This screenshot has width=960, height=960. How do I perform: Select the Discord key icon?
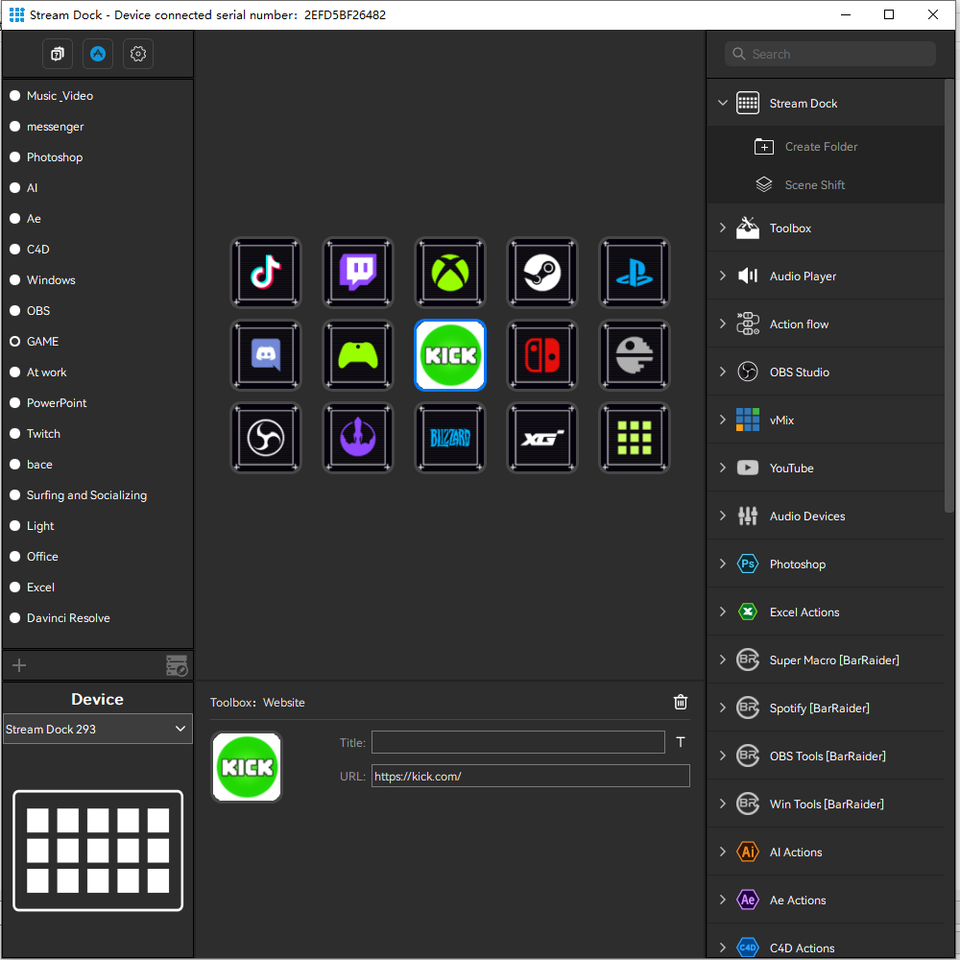click(x=266, y=355)
